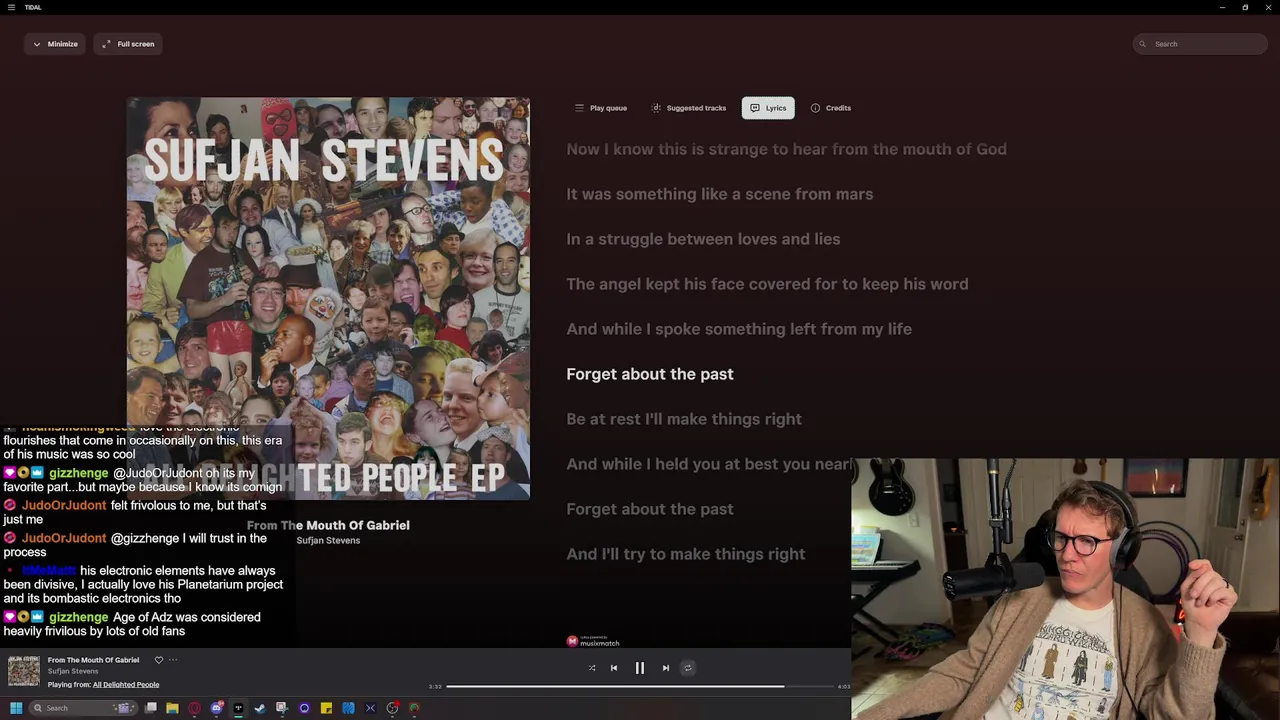Select the Lyrics tab
Image resolution: width=1280 pixels, height=720 pixels.
pyautogui.click(x=768, y=108)
